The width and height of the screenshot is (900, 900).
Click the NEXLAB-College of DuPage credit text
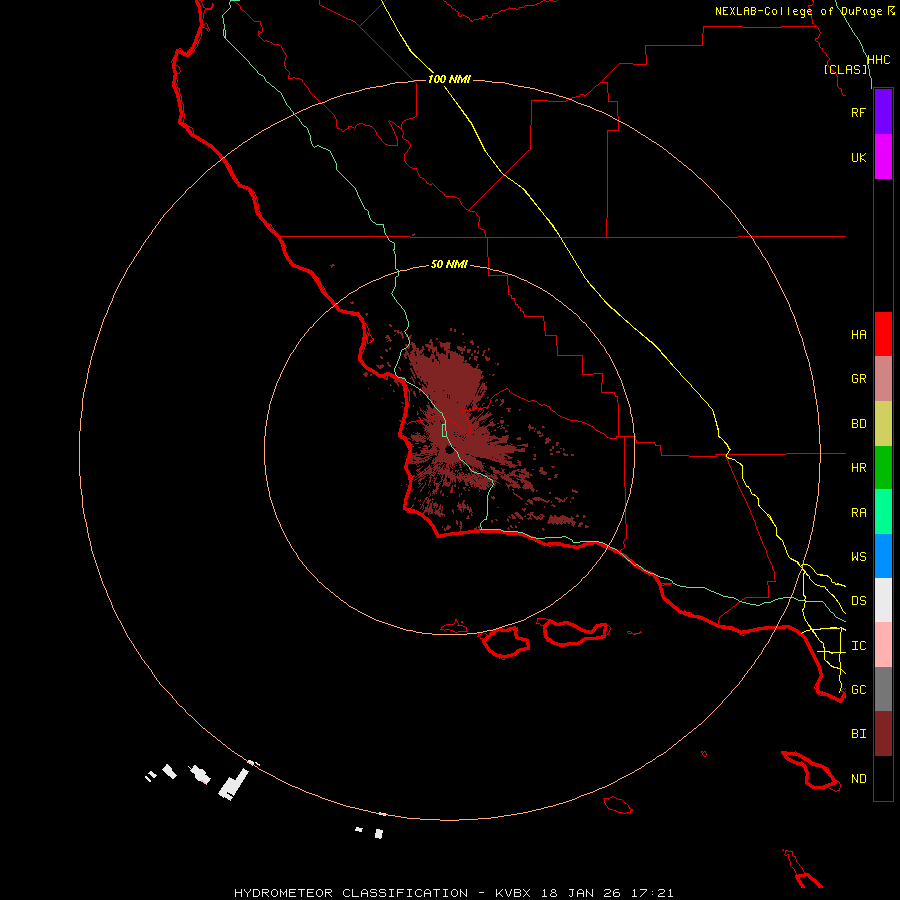click(x=798, y=11)
